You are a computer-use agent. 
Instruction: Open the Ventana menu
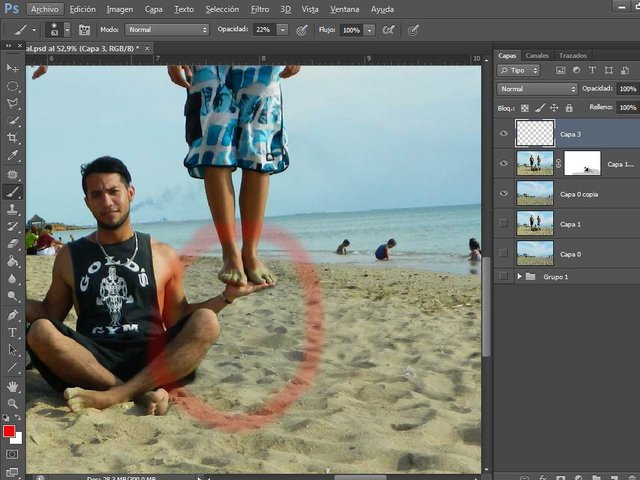pyautogui.click(x=344, y=9)
